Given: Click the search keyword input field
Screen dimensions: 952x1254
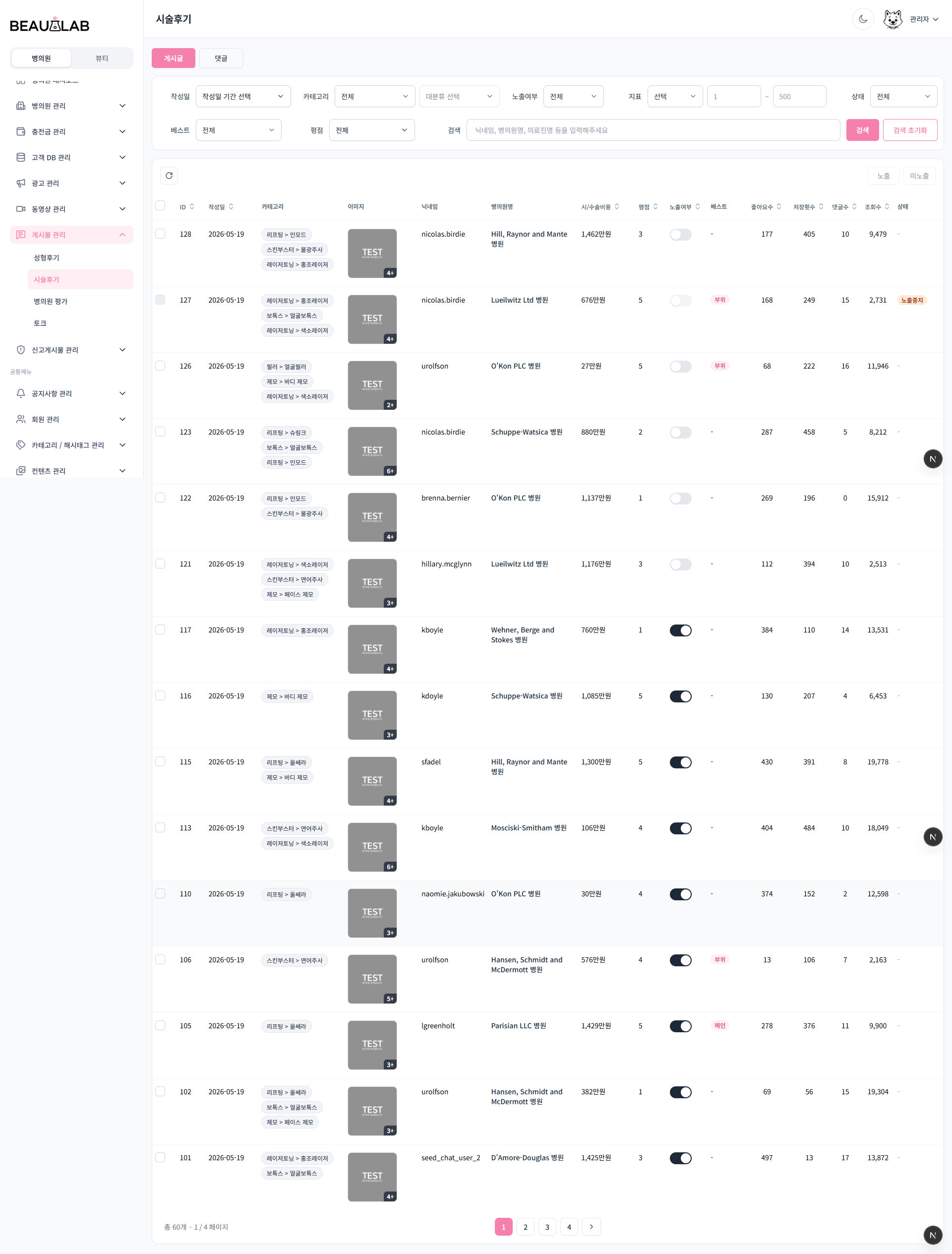Looking at the screenshot, I should pyautogui.click(x=653, y=130).
